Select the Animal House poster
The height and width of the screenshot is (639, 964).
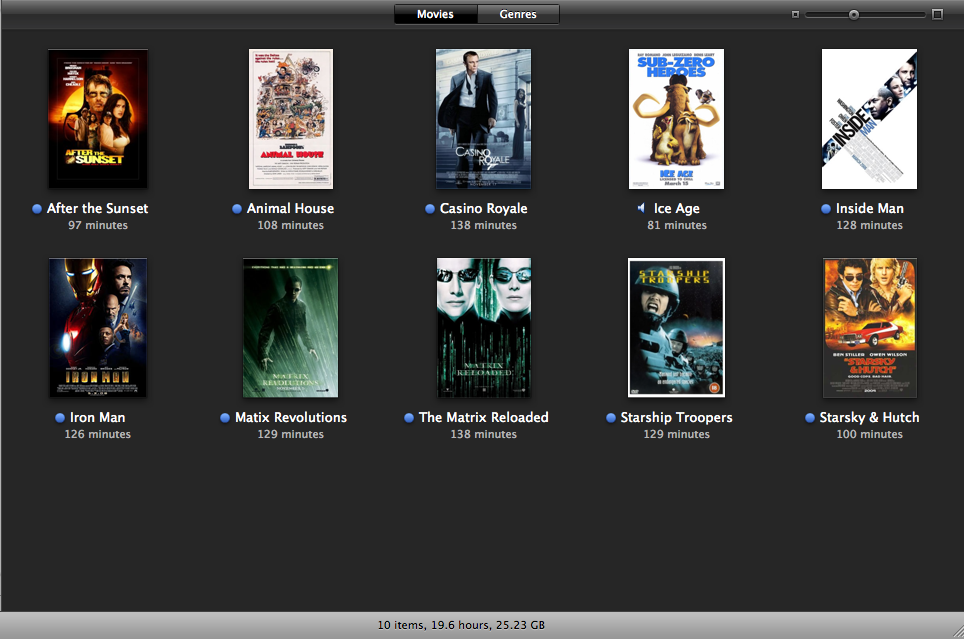[291, 119]
